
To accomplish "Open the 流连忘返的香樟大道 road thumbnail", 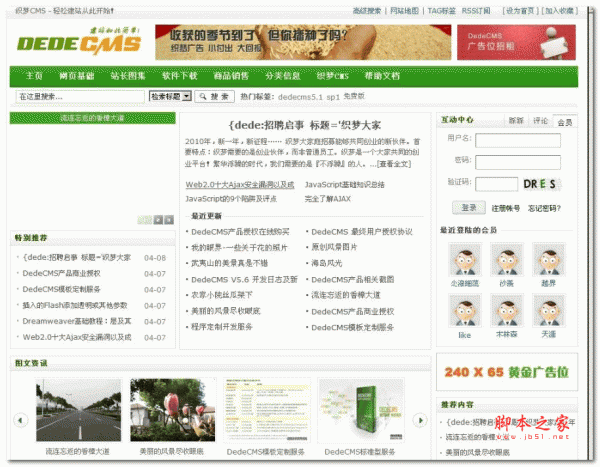I will (78, 410).
